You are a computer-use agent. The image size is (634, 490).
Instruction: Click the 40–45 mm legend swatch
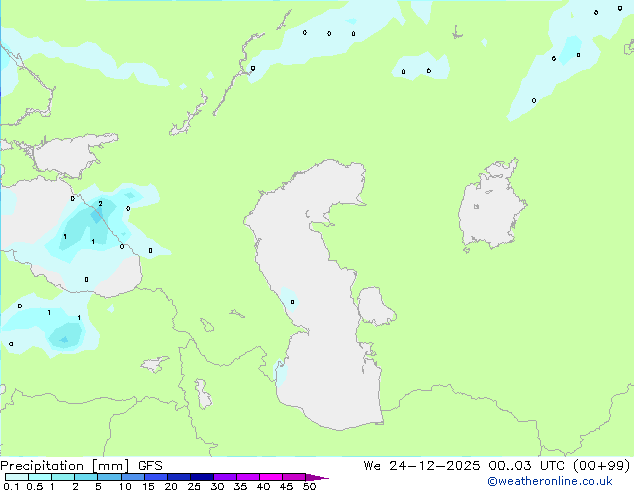click(x=271, y=477)
